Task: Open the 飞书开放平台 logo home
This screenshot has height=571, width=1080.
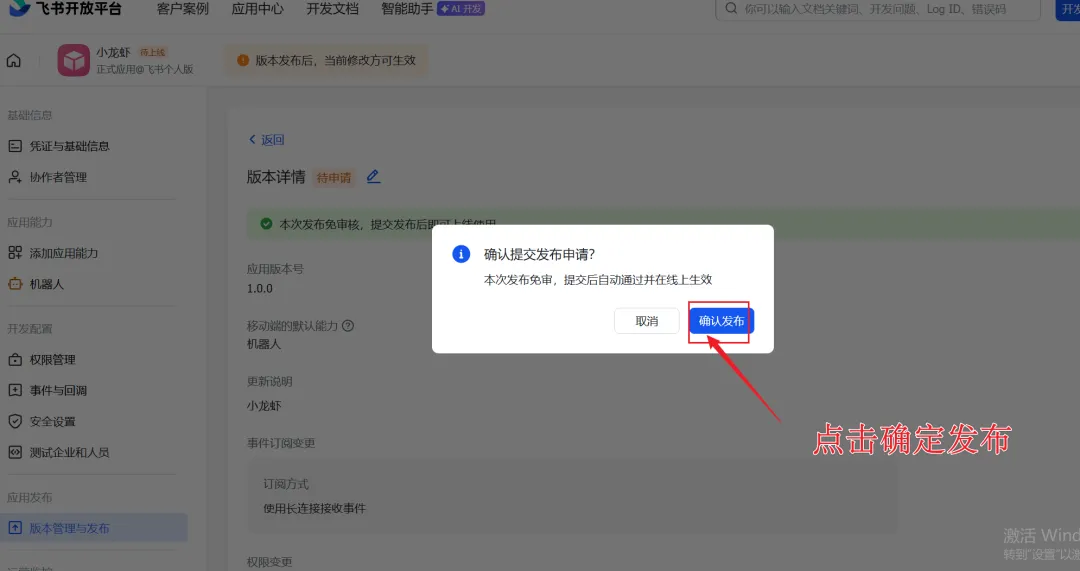Action: pos(65,8)
